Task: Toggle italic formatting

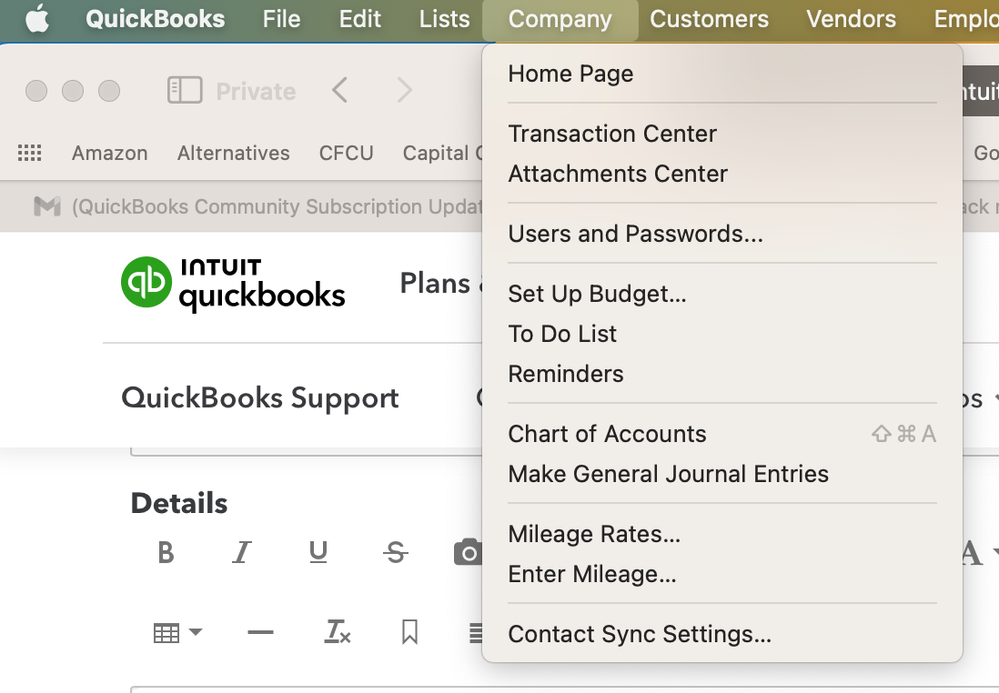Action: tap(241, 552)
